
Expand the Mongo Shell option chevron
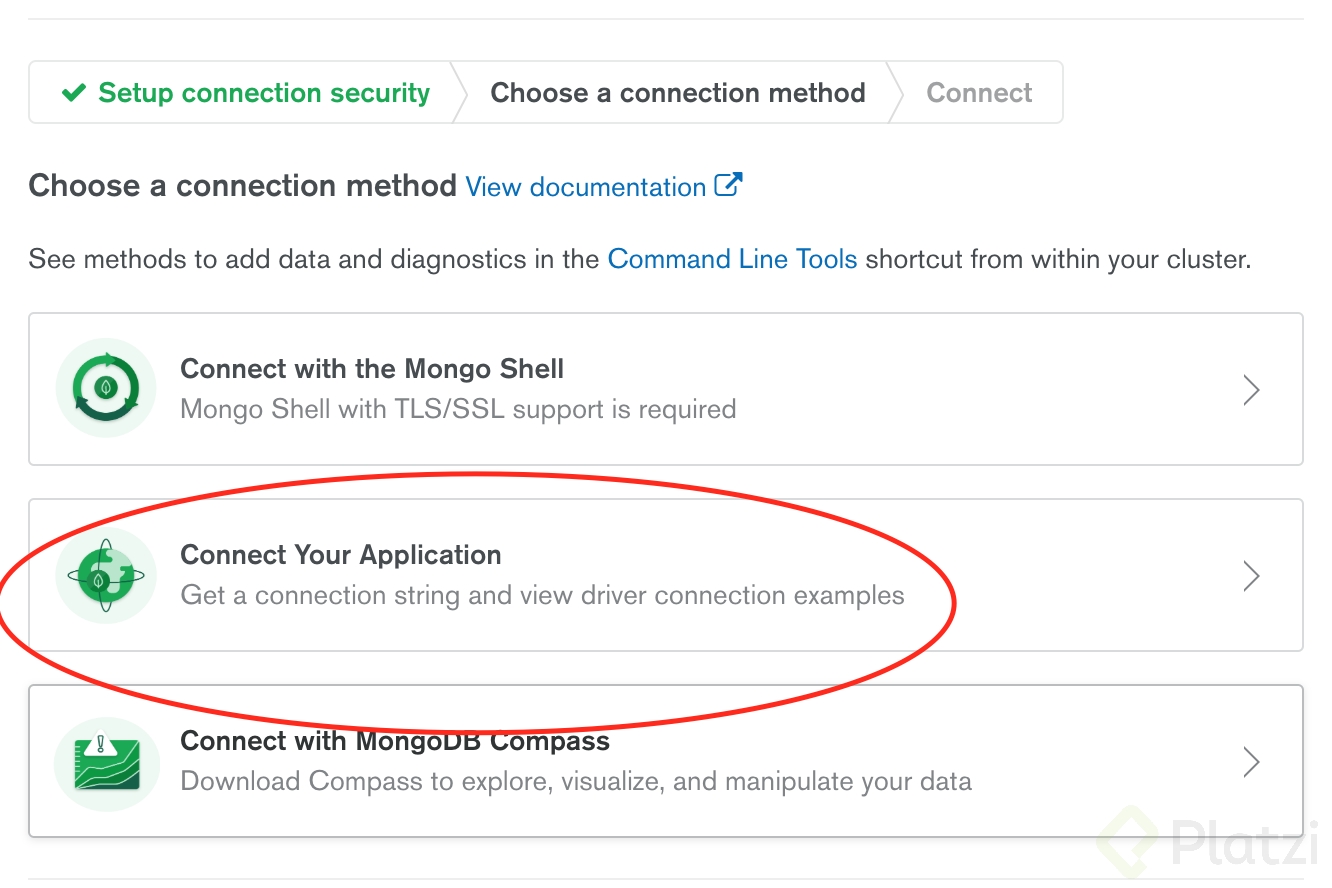point(1250,390)
